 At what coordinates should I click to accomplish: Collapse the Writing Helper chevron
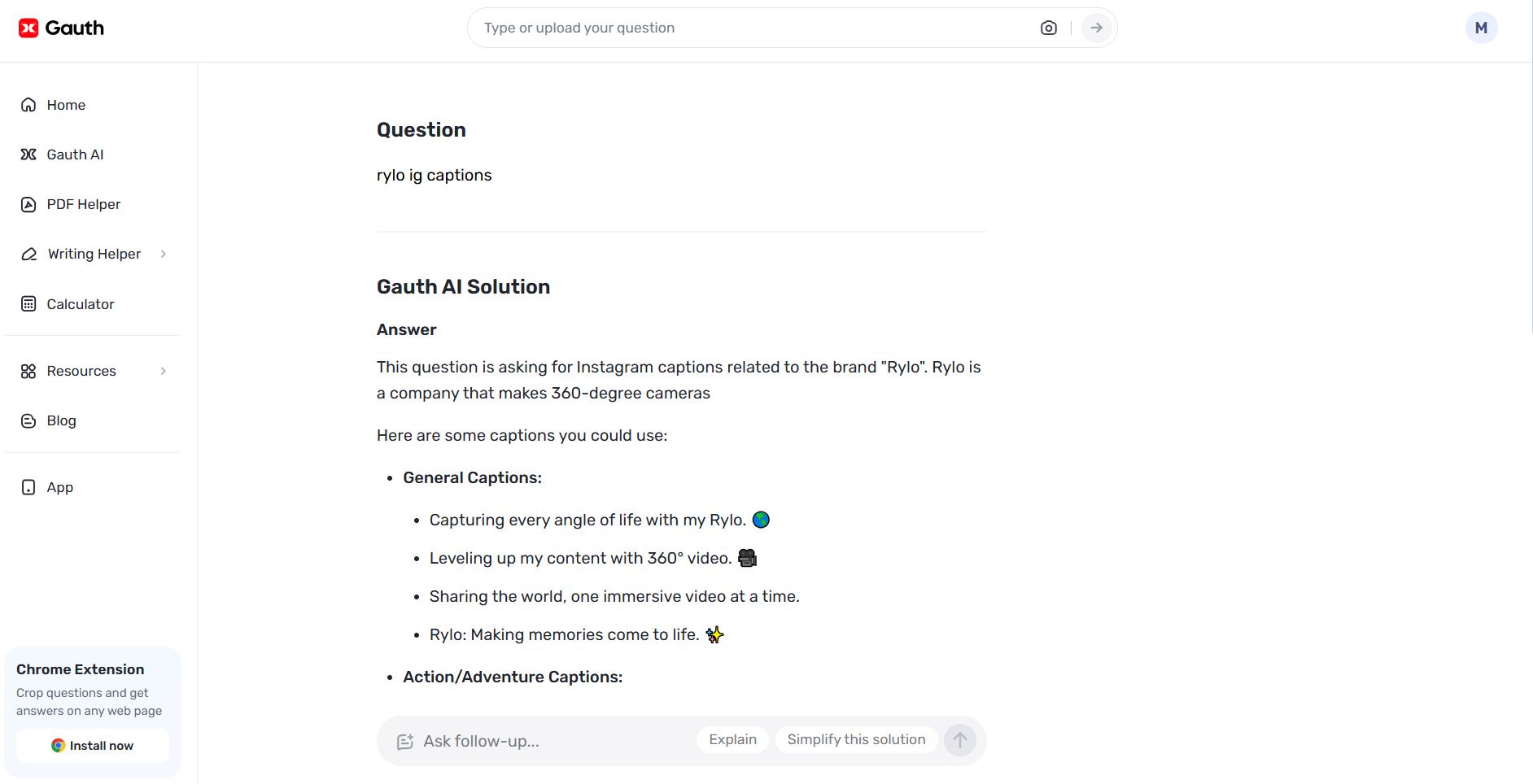[164, 254]
